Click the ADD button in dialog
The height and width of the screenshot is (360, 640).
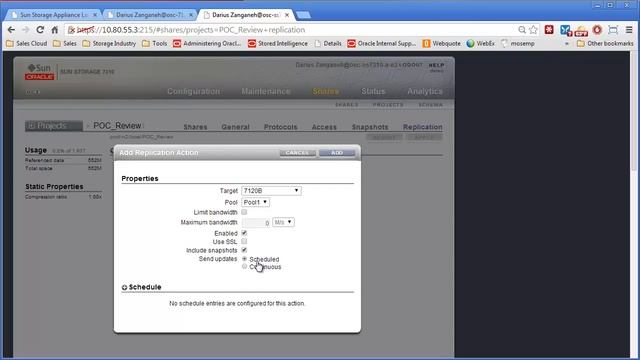pos(337,153)
